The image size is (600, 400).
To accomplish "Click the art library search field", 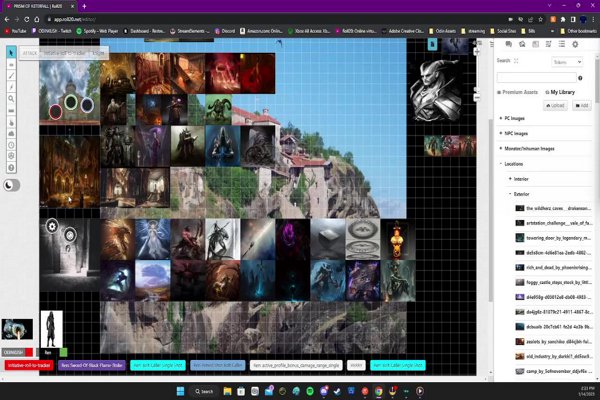I will tap(536, 78).
